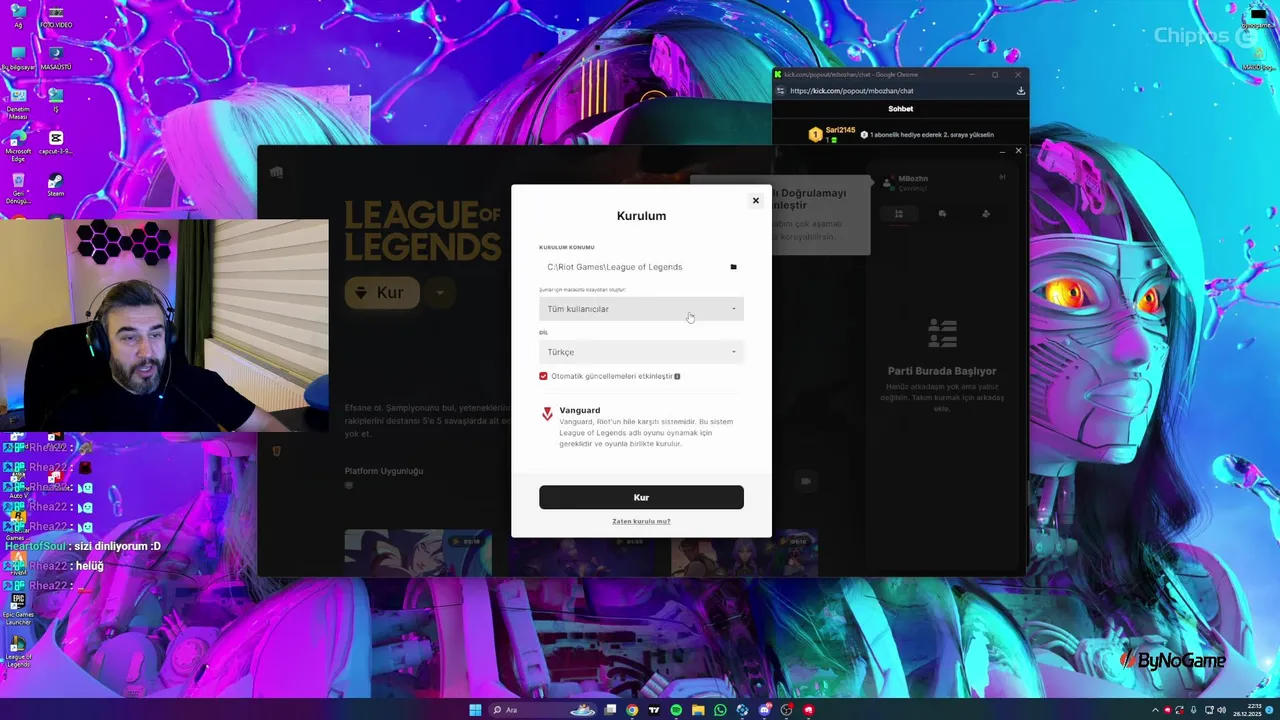Screen dimensions: 1280x720
Task: Open TradingView from the taskbar
Action: click(654, 710)
